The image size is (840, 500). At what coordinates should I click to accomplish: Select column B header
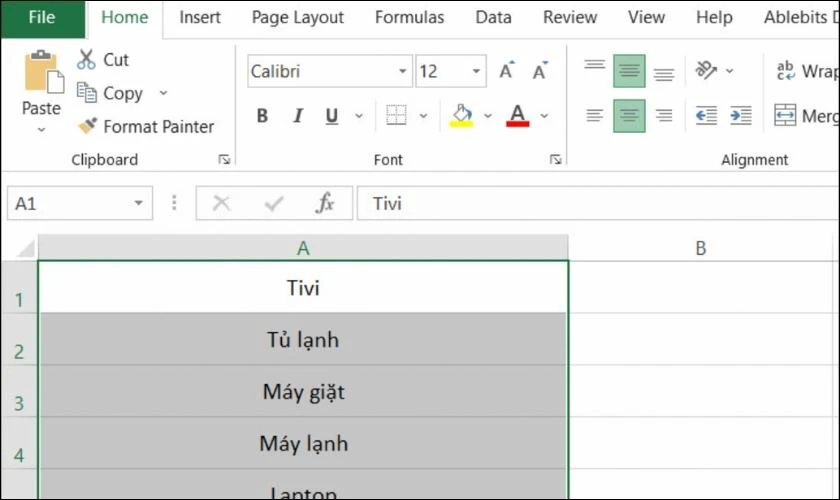coord(700,248)
